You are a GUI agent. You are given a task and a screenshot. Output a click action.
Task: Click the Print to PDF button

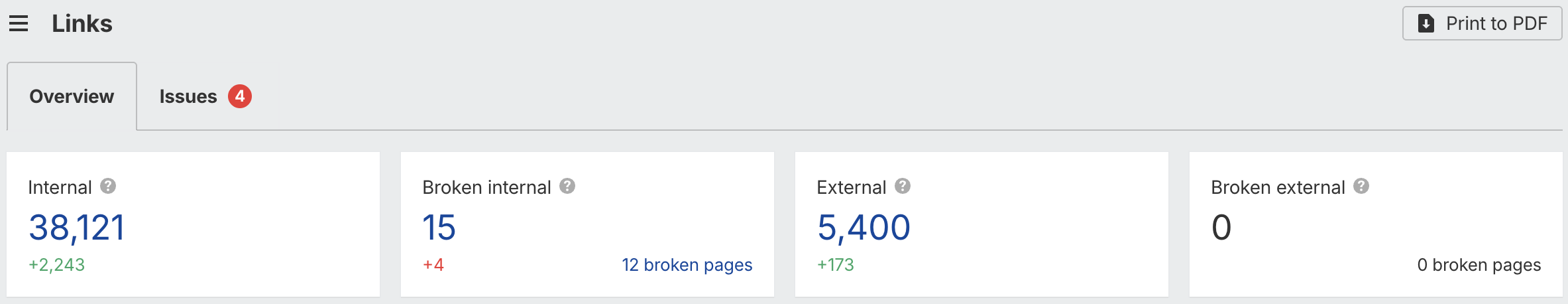1482,24
